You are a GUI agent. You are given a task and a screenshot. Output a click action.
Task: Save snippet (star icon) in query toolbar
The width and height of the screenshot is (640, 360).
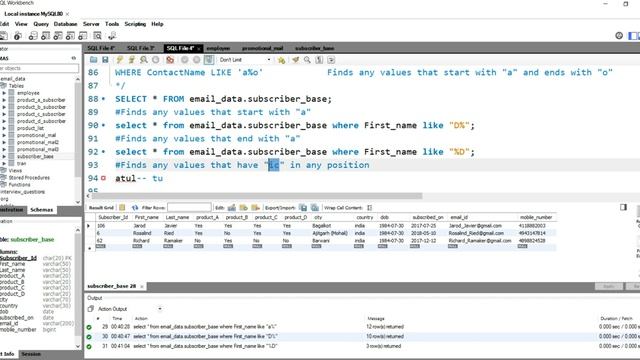[281, 60]
